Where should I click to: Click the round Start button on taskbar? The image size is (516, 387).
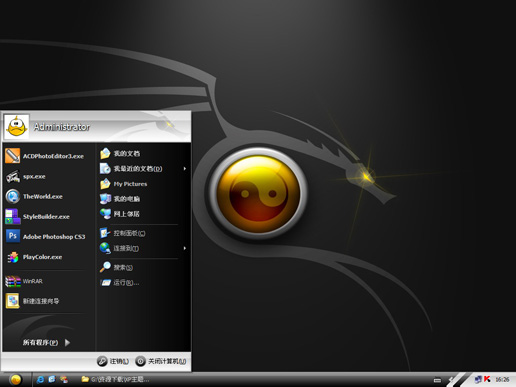[15, 380]
